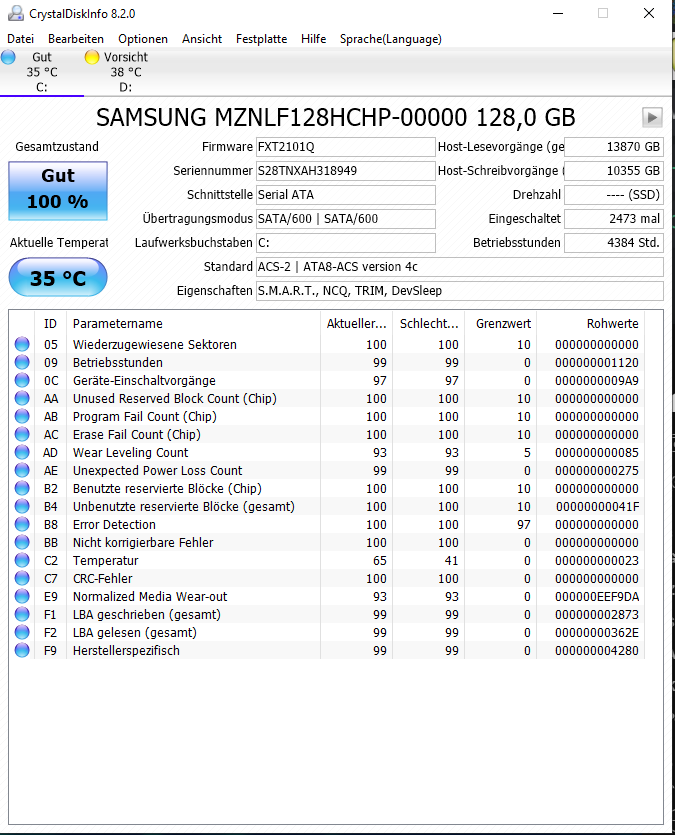
Task: Click the Grenzwert column header
Action: tap(500, 324)
